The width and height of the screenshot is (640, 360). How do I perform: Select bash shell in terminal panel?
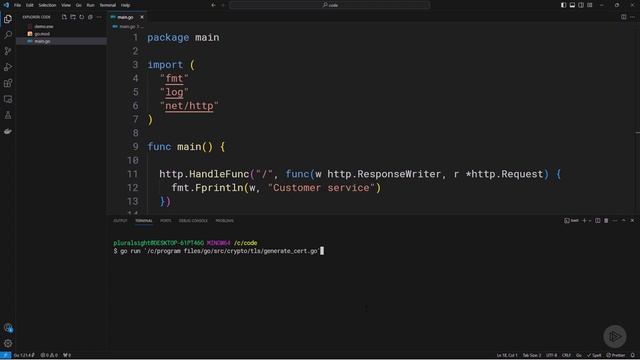point(571,220)
